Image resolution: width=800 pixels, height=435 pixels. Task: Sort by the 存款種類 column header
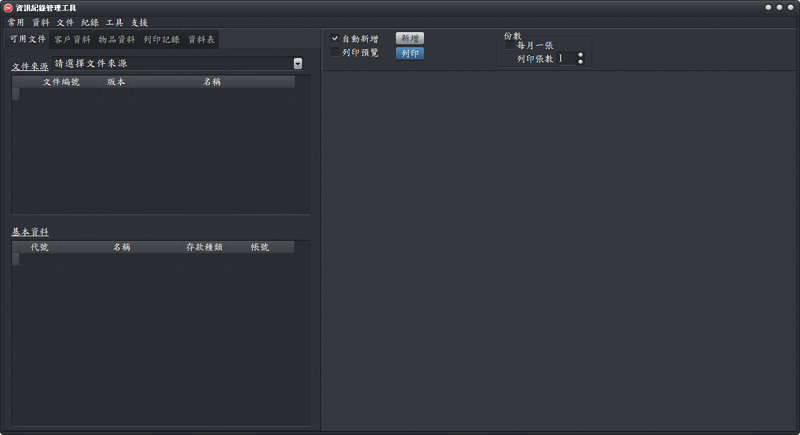point(204,247)
